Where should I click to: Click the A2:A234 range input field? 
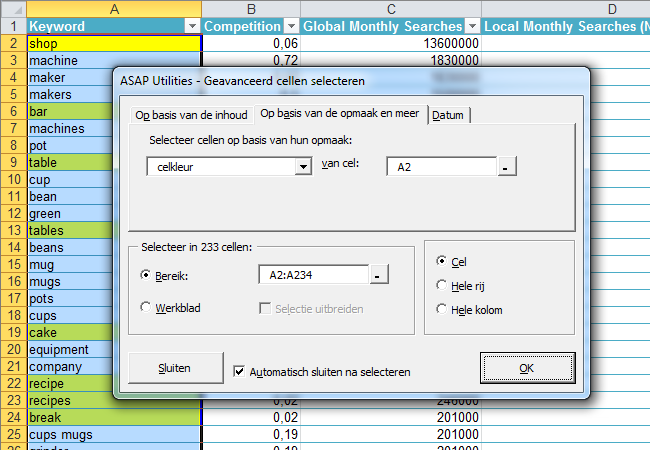tap(313, 275)
